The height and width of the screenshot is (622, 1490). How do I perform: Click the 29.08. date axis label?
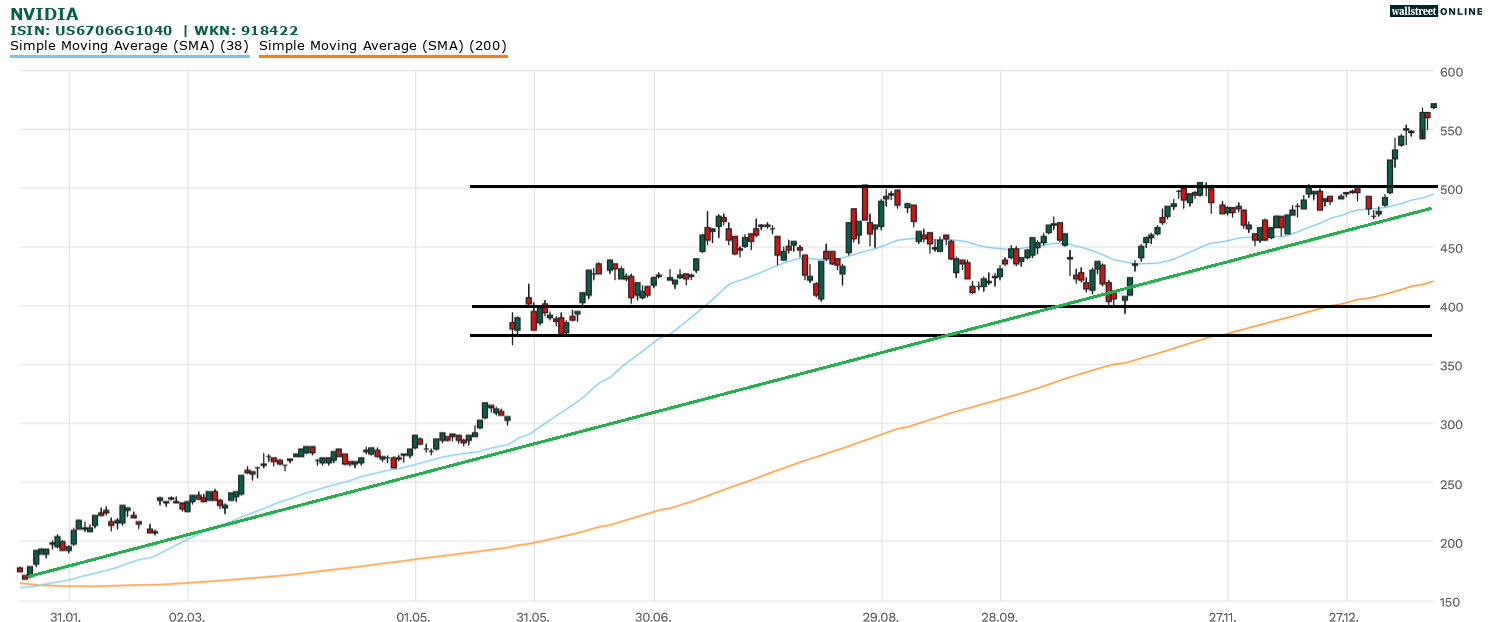click(880, 616)
